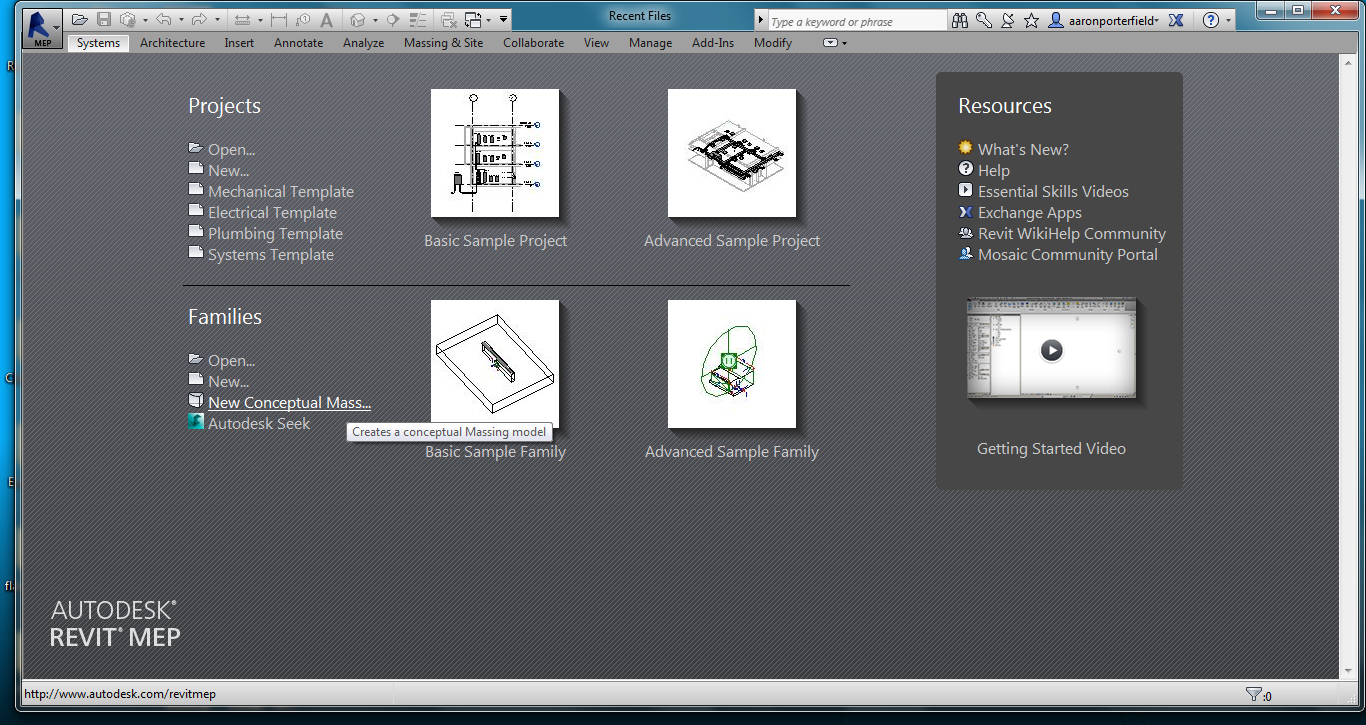
Task: Click the Families New... link
Action: coord(228,382)
